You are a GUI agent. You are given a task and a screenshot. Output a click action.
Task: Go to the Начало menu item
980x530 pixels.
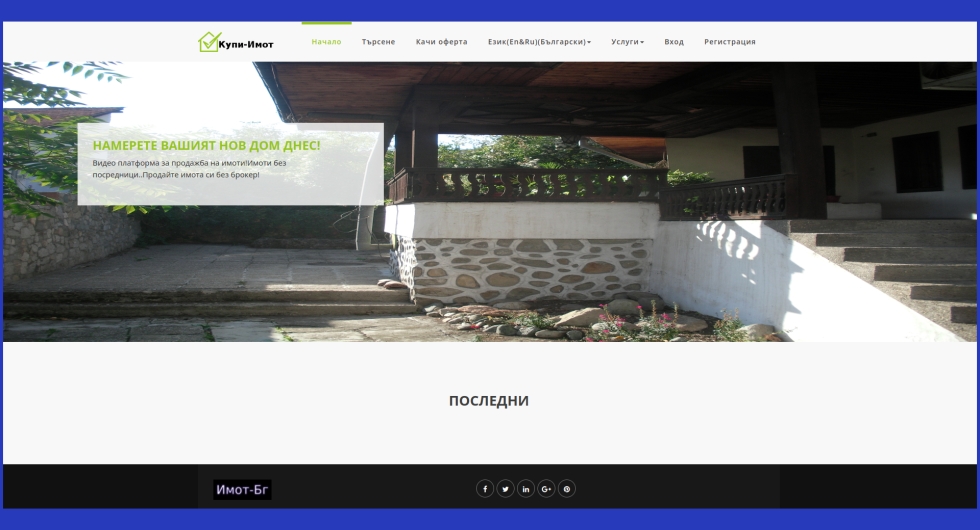click(x=326, y=42)
